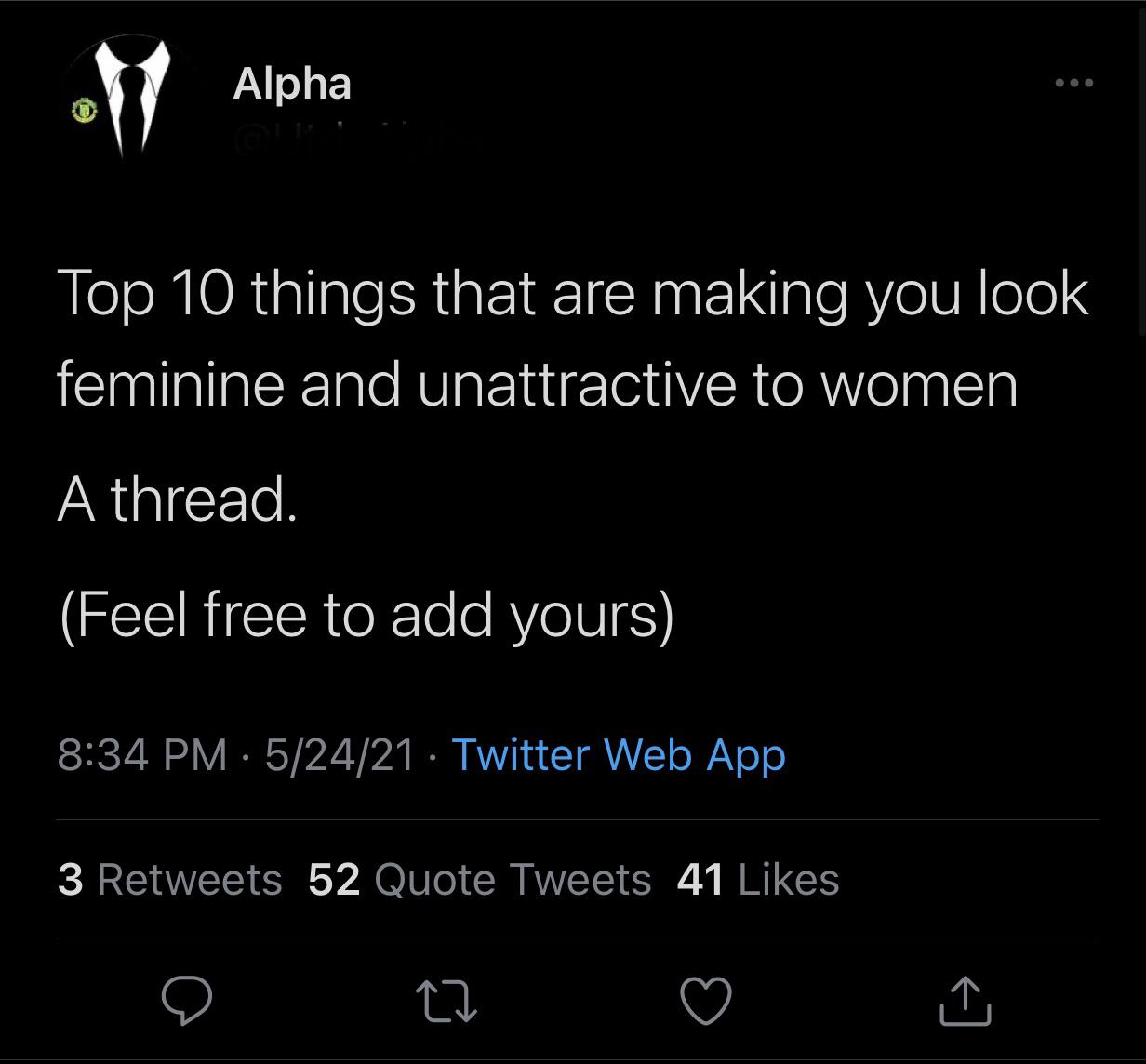Reply to the Alpha tweet

pyautogui.click(x=187, y=1001)
